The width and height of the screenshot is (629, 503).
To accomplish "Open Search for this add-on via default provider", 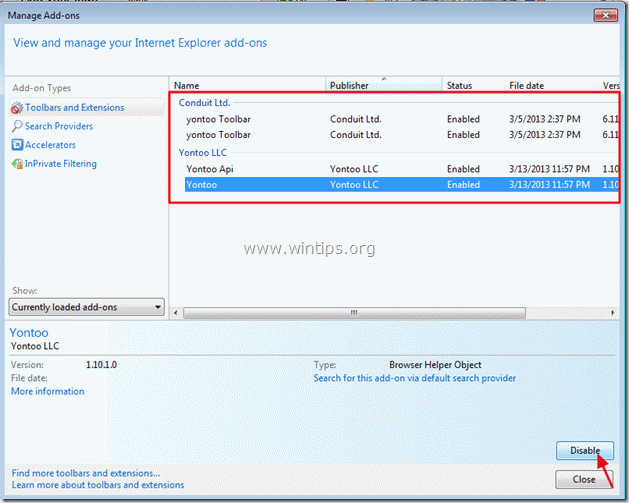I will [414, 378].
